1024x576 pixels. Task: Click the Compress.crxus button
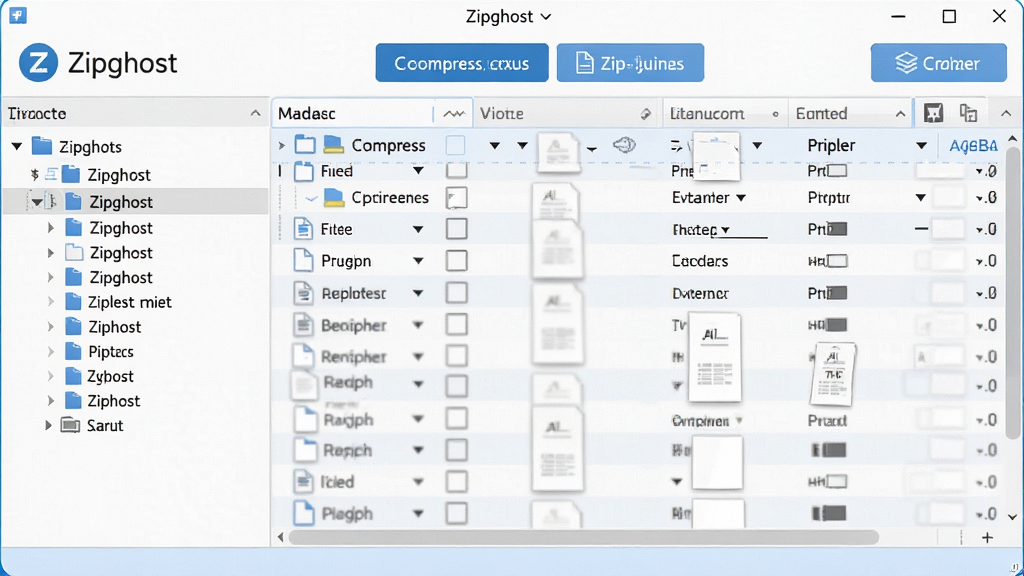462,63
